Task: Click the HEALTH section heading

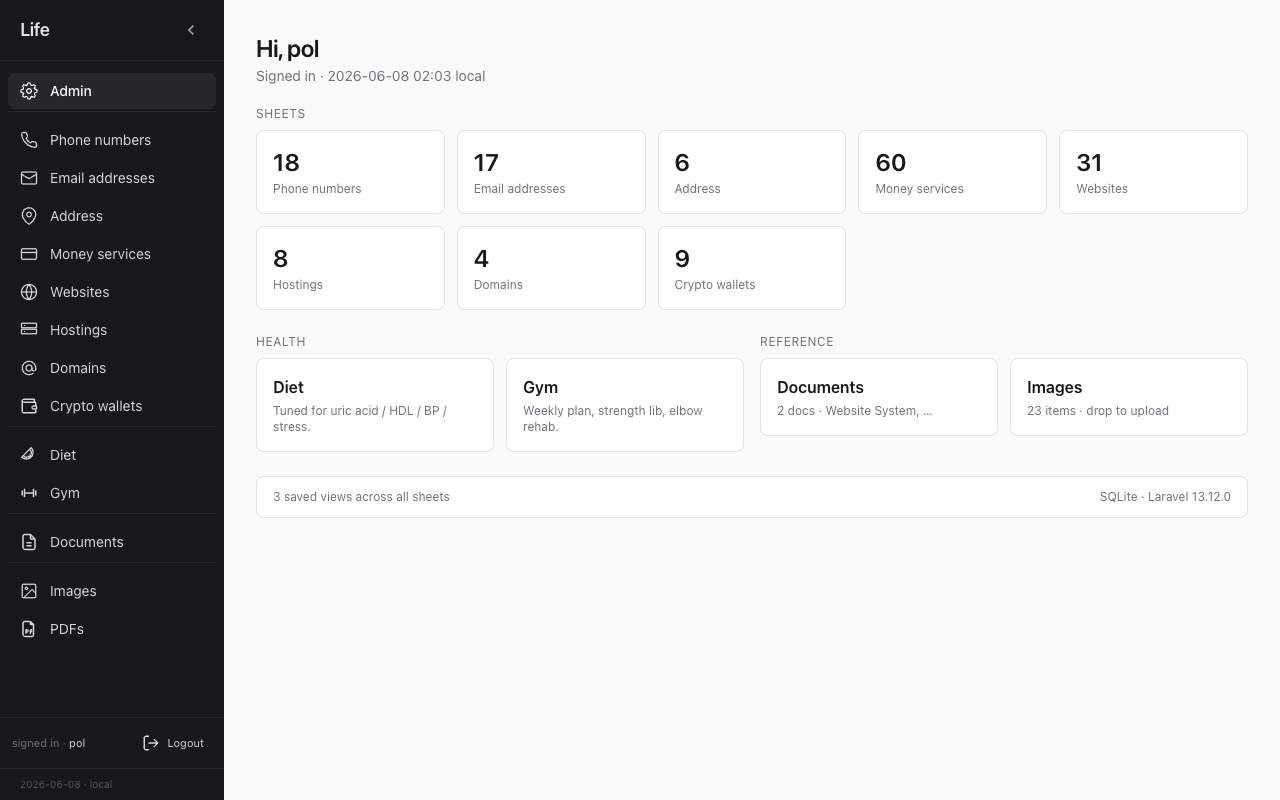Action: click(281, 342)
